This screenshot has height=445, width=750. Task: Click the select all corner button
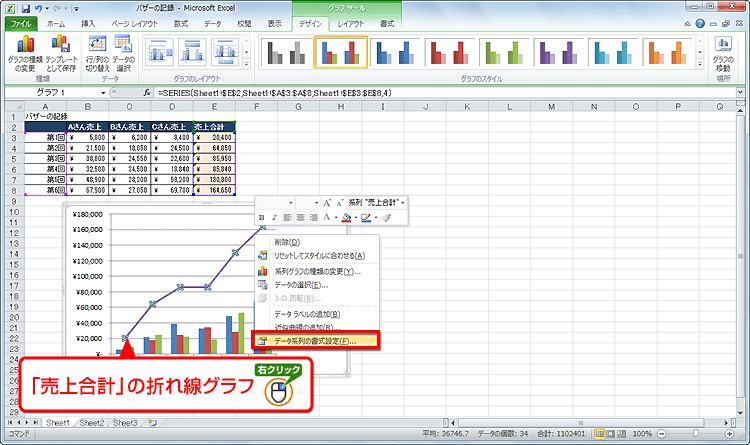(14, 107)
